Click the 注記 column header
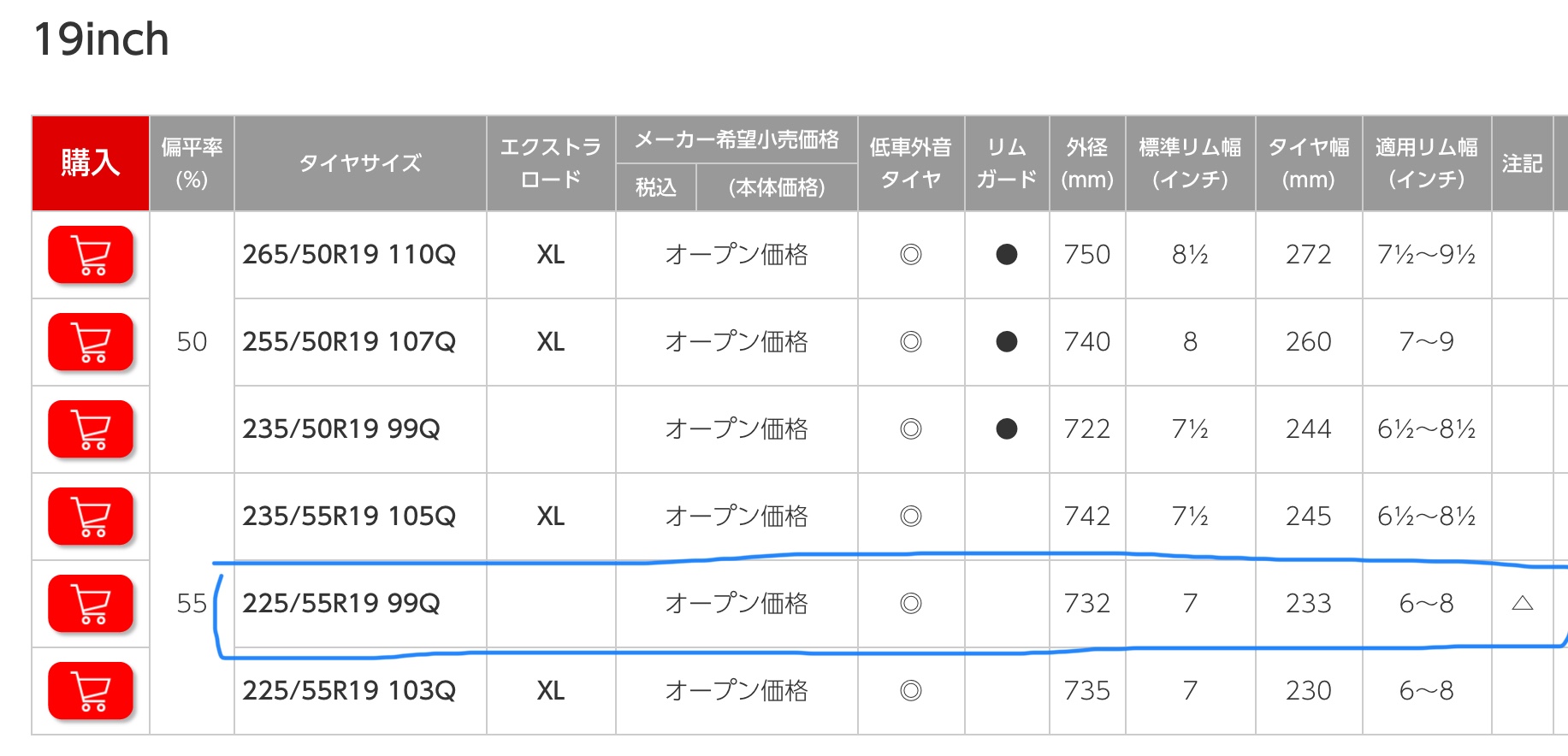This screenshot has height=756, width=1568. tap(1522, 163)
